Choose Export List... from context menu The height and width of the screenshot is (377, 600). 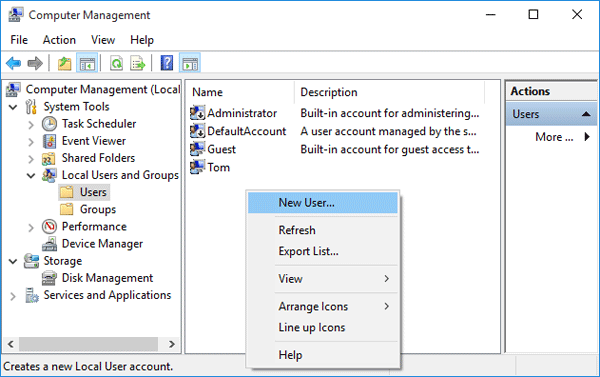tap(323, 251)
